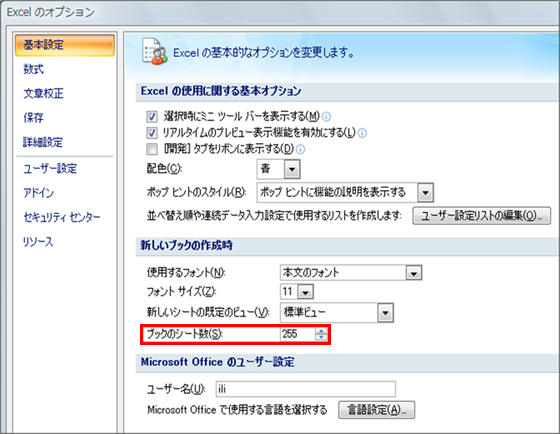Expand 新しいシートの既定のビュー dropdown

385,313
